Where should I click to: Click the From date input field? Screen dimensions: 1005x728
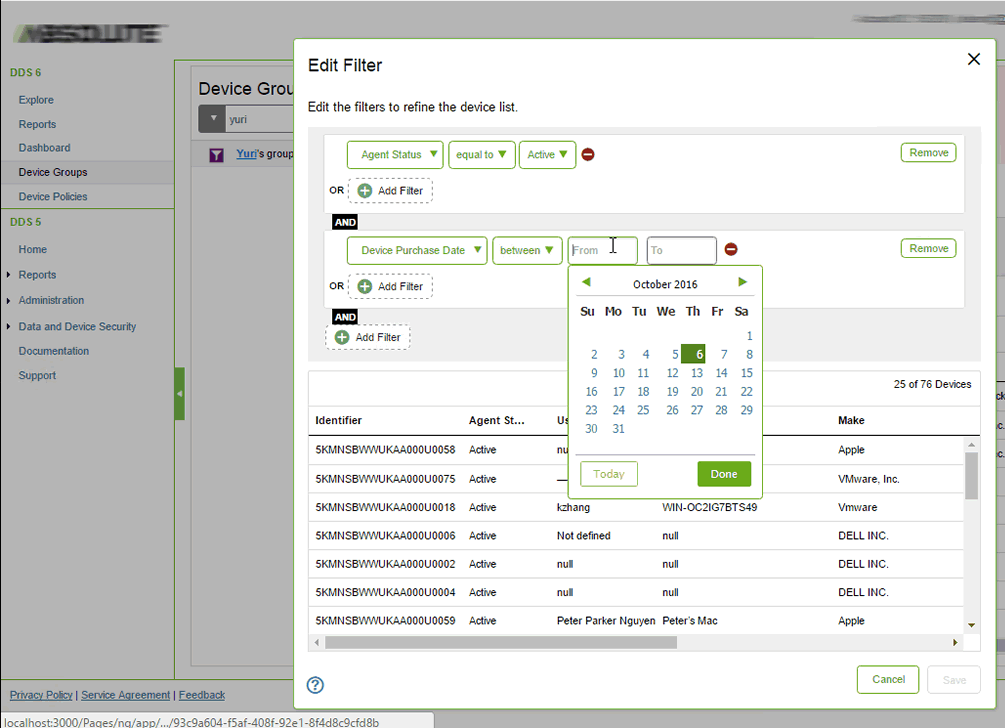tap(602, 250)
